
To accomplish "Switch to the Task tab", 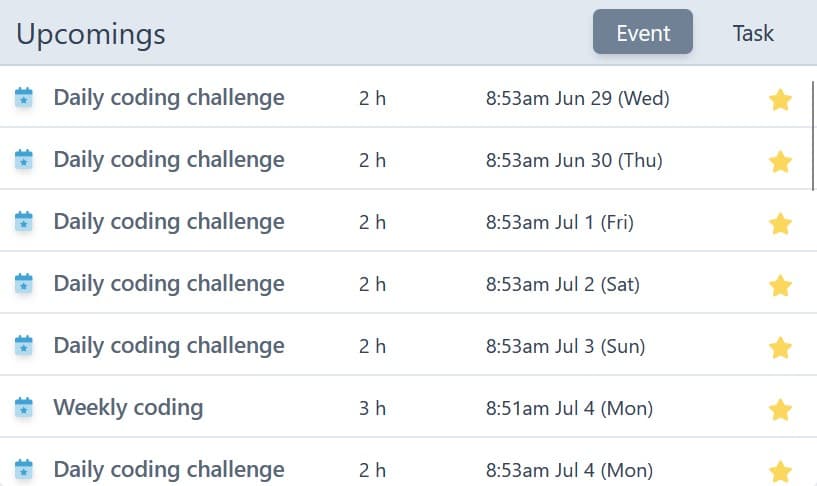I will tap(753, 33).
